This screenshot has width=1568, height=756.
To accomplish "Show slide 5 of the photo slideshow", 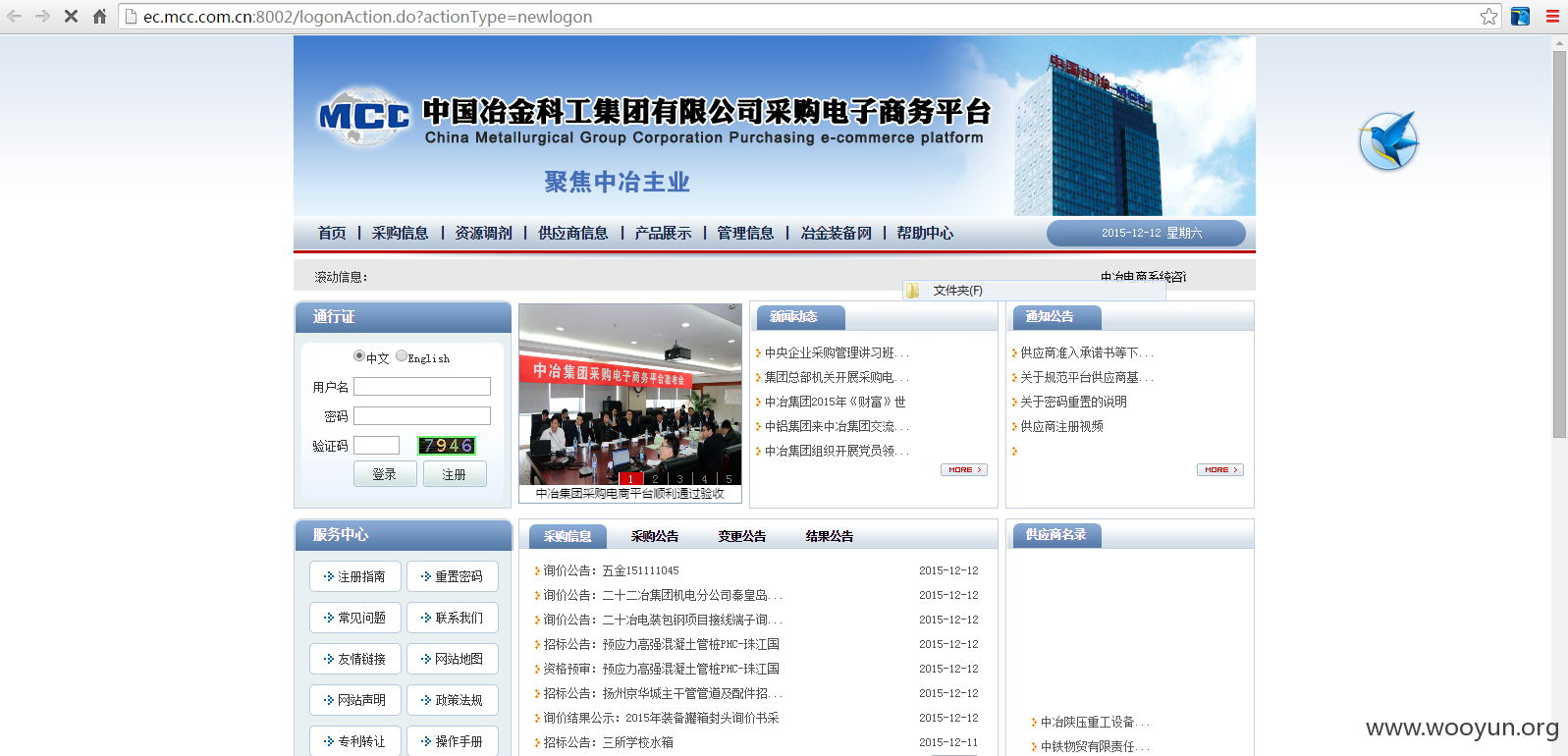I will 729,479.
